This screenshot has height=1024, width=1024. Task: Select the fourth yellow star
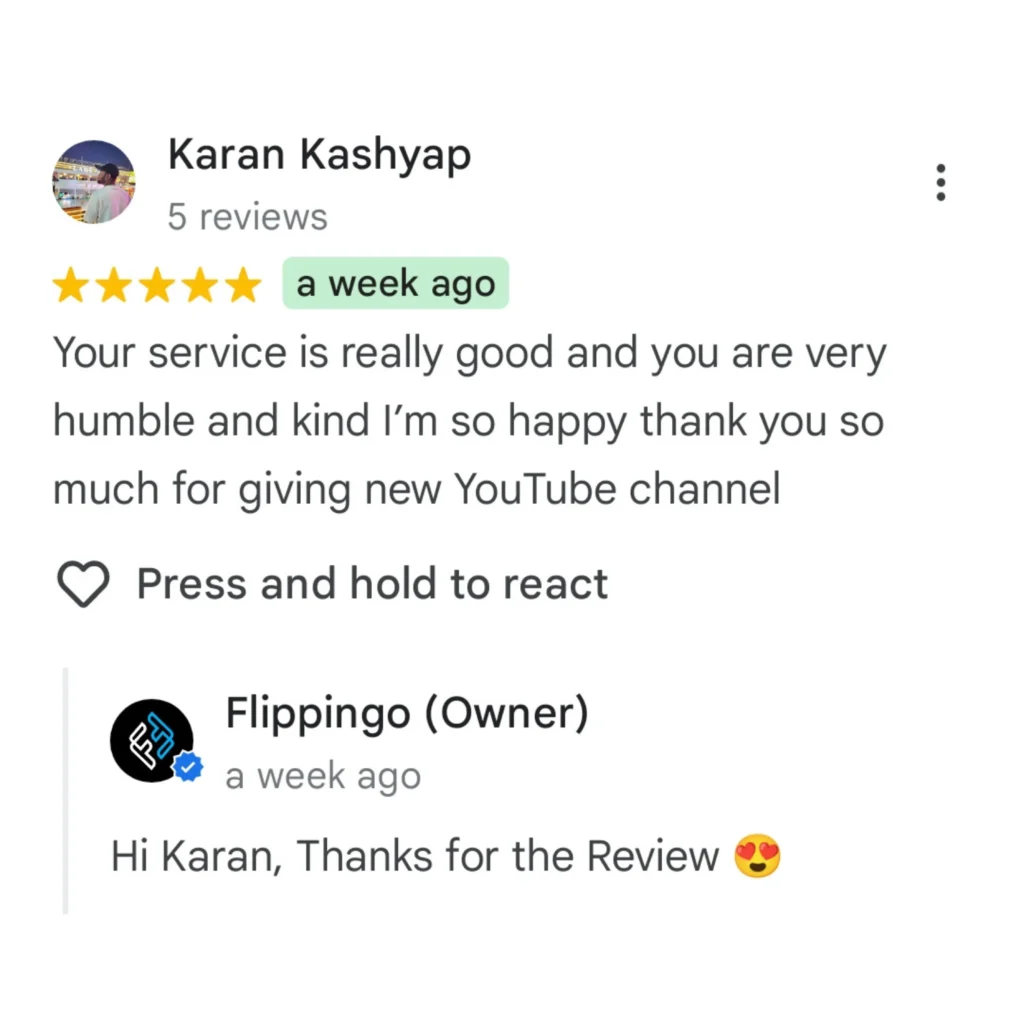(x=200, y=285)
